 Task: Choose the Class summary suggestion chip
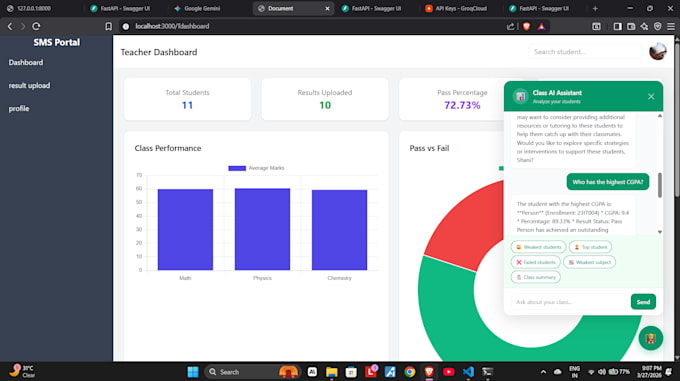[536, 277]
